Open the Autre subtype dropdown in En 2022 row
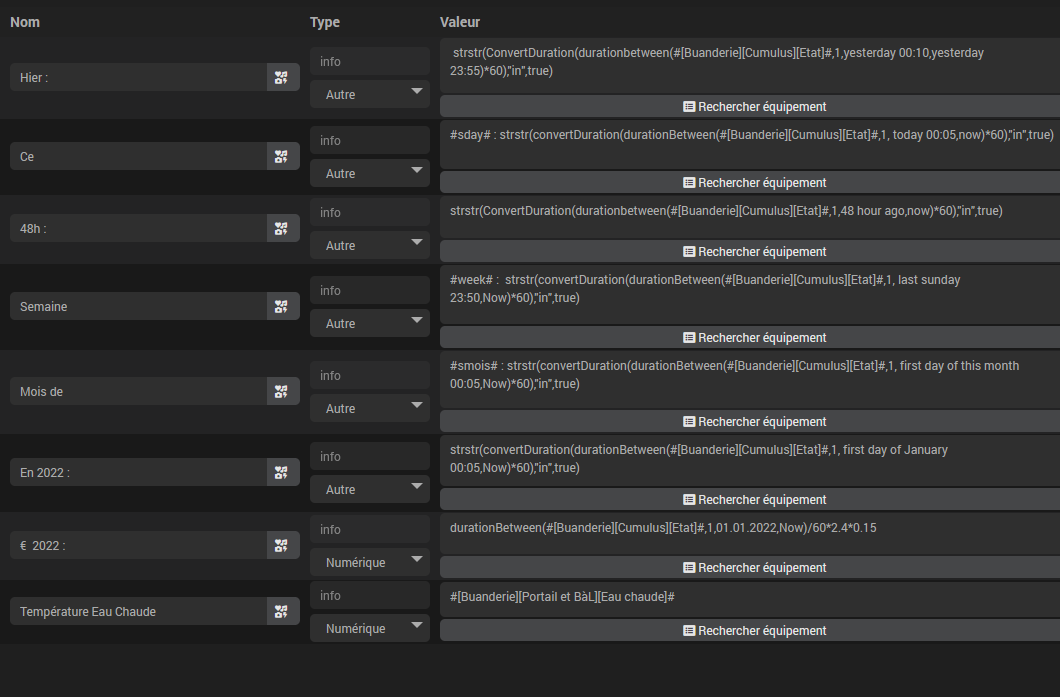 [370, 489]
